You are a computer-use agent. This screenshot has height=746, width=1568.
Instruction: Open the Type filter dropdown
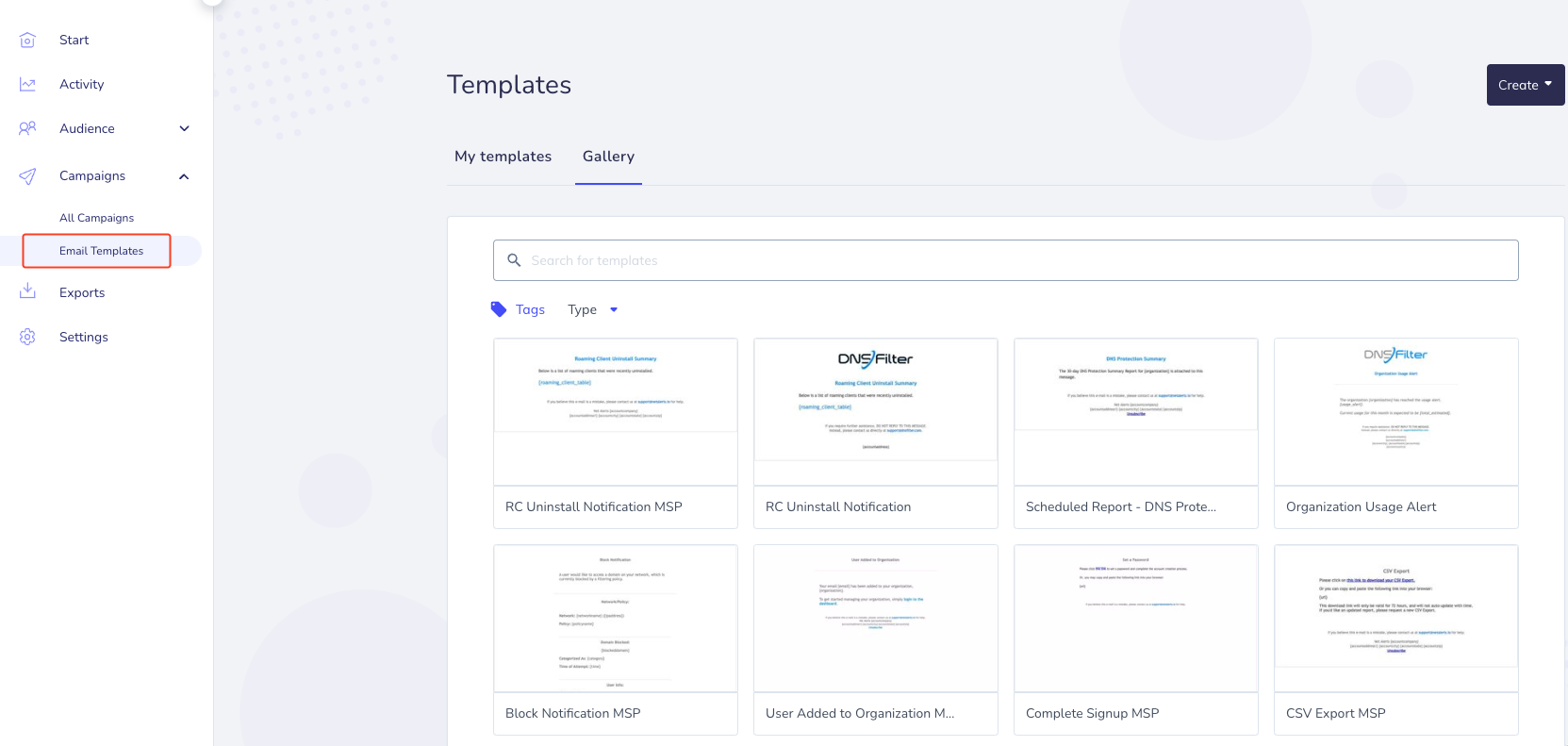point(593,309)
